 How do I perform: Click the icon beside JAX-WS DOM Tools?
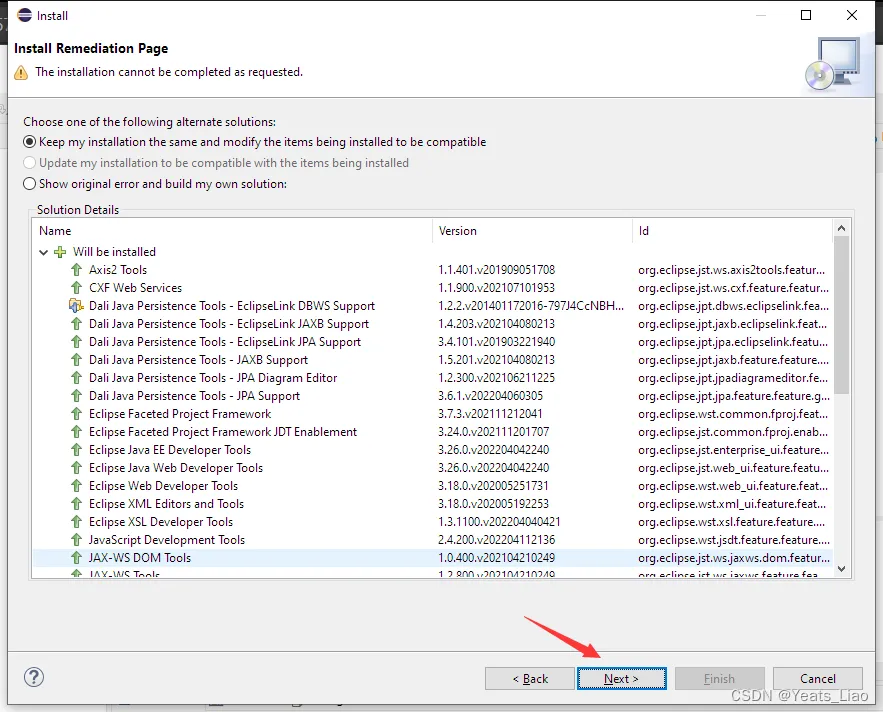[76, 558]
